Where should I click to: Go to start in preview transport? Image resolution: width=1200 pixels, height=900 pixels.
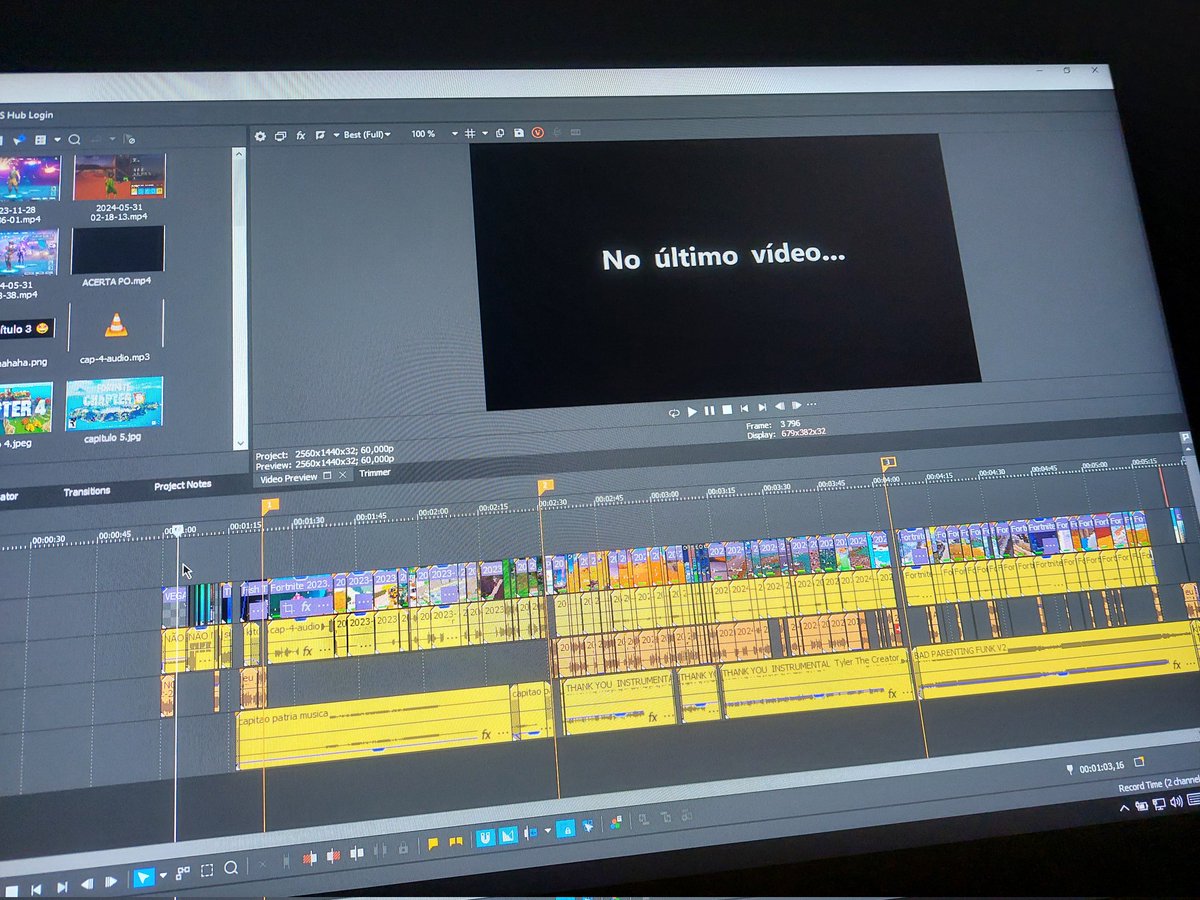click(745, 408)
